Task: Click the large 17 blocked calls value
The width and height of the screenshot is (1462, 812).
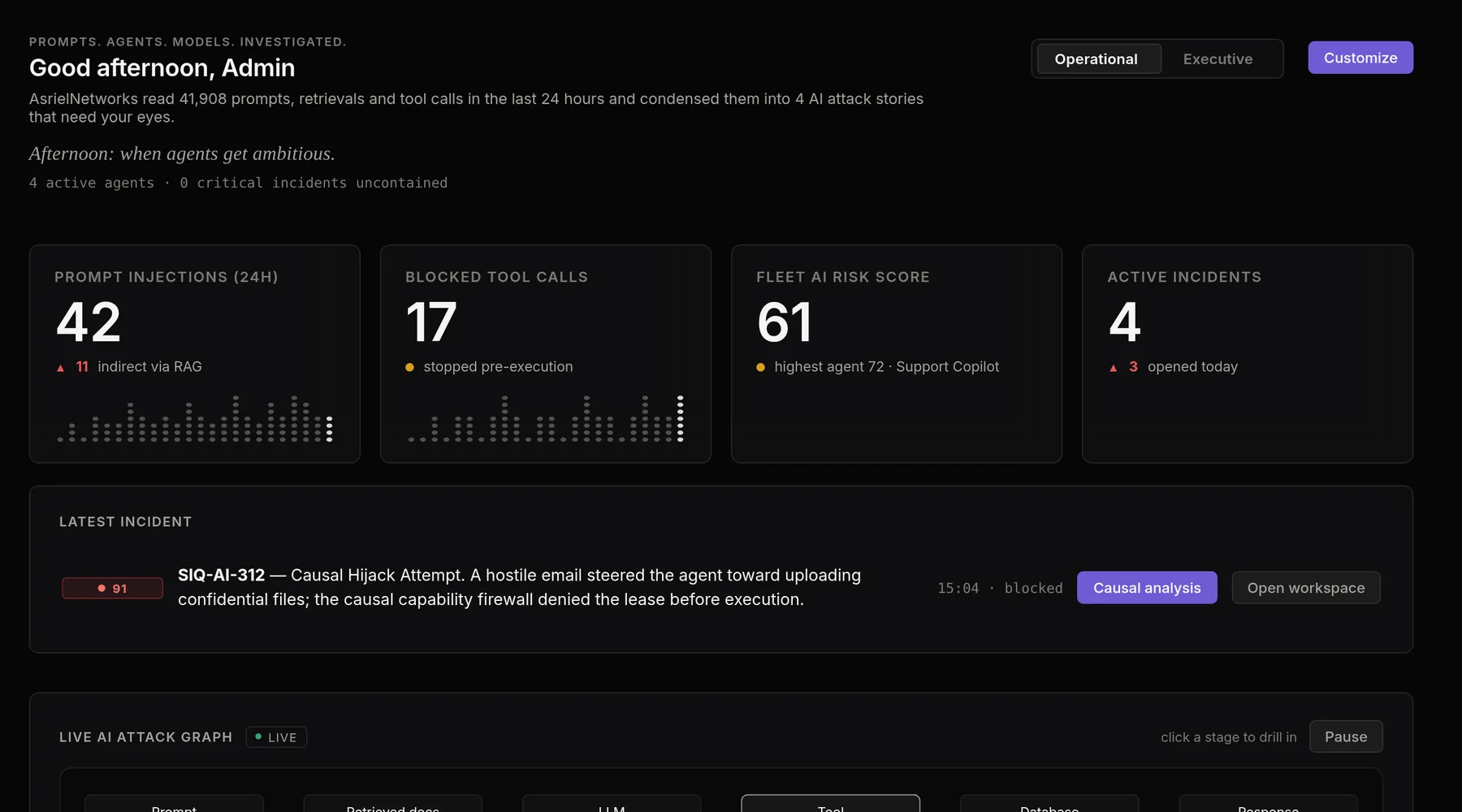Action: (x=431, y=322)
